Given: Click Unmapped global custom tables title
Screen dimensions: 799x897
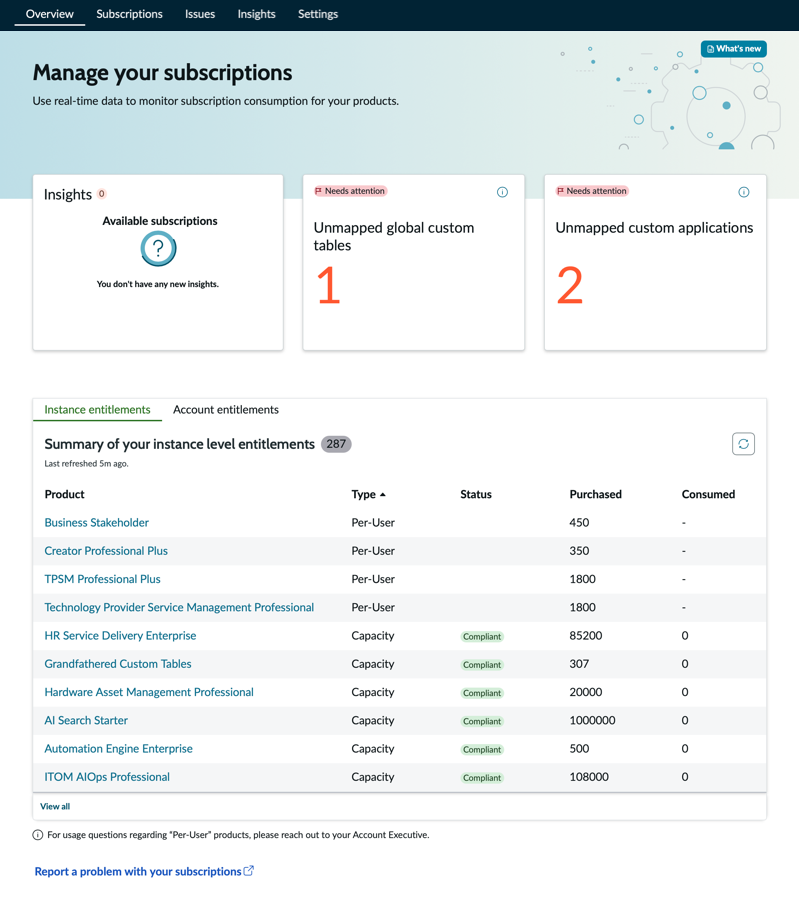Looking at the screenshot, I should (393, 236).
